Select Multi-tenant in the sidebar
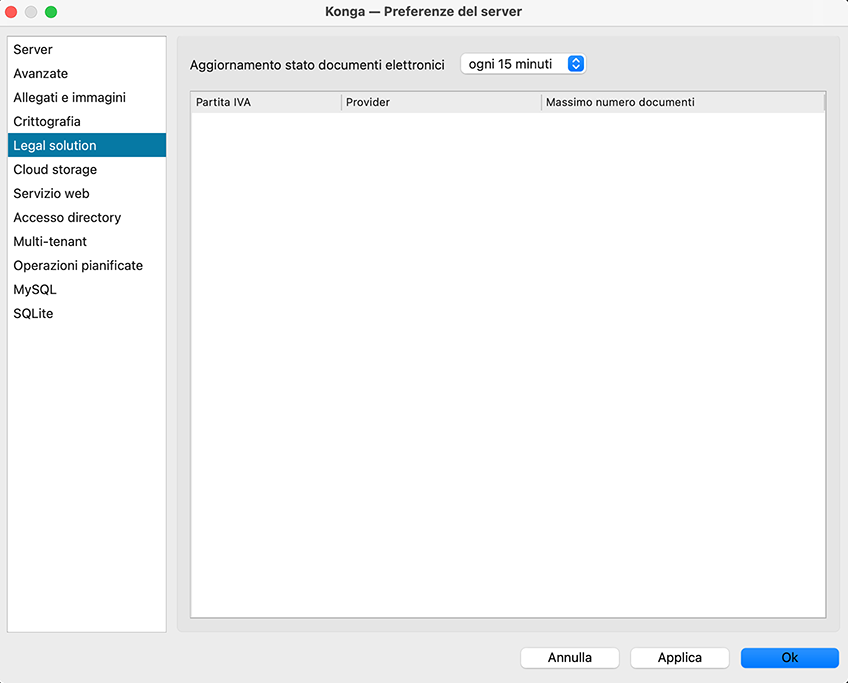848x683 pixels. [x=50, y=242]
